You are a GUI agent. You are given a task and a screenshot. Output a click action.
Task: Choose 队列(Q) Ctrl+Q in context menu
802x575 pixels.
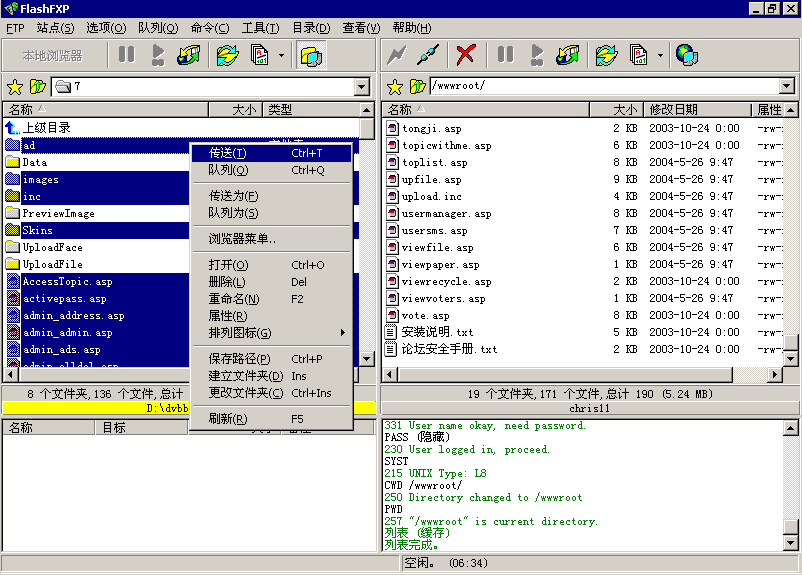[x=272, y=170]
